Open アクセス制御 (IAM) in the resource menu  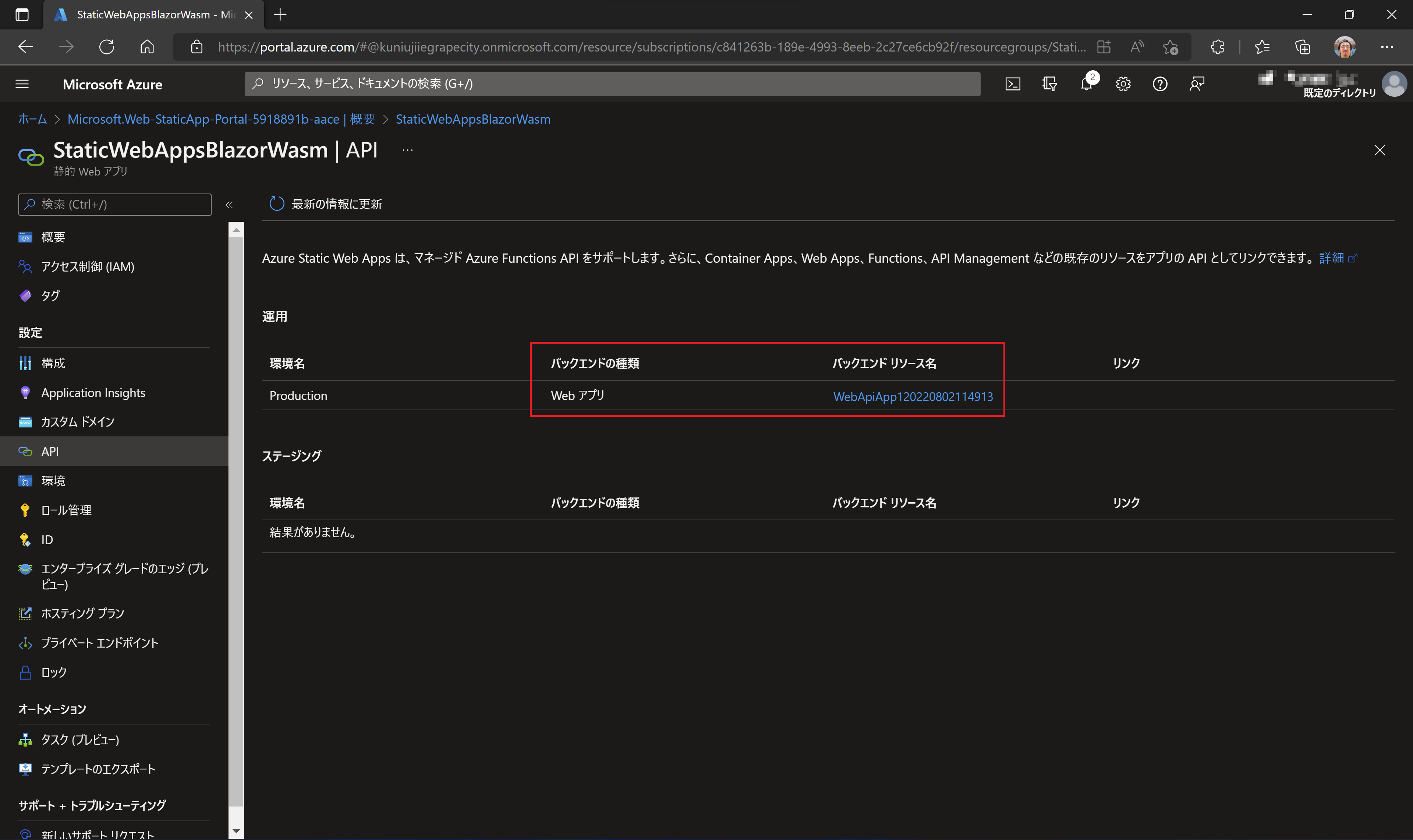coord(87,266)
